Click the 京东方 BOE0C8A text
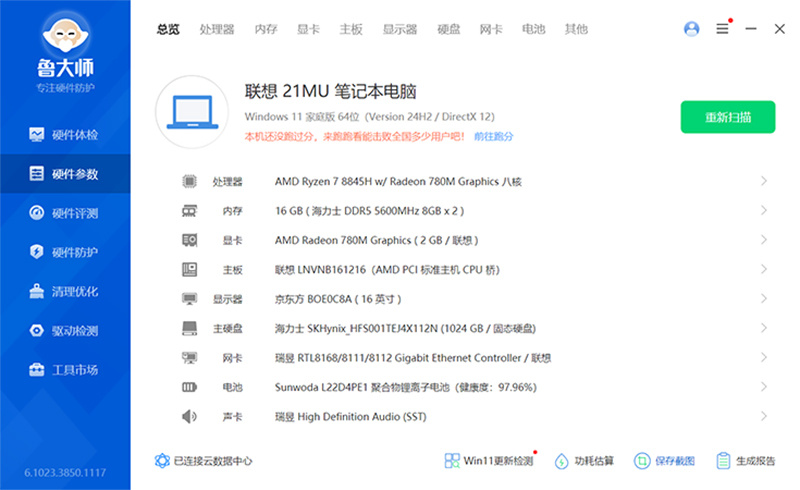 [x=338, y=299]
